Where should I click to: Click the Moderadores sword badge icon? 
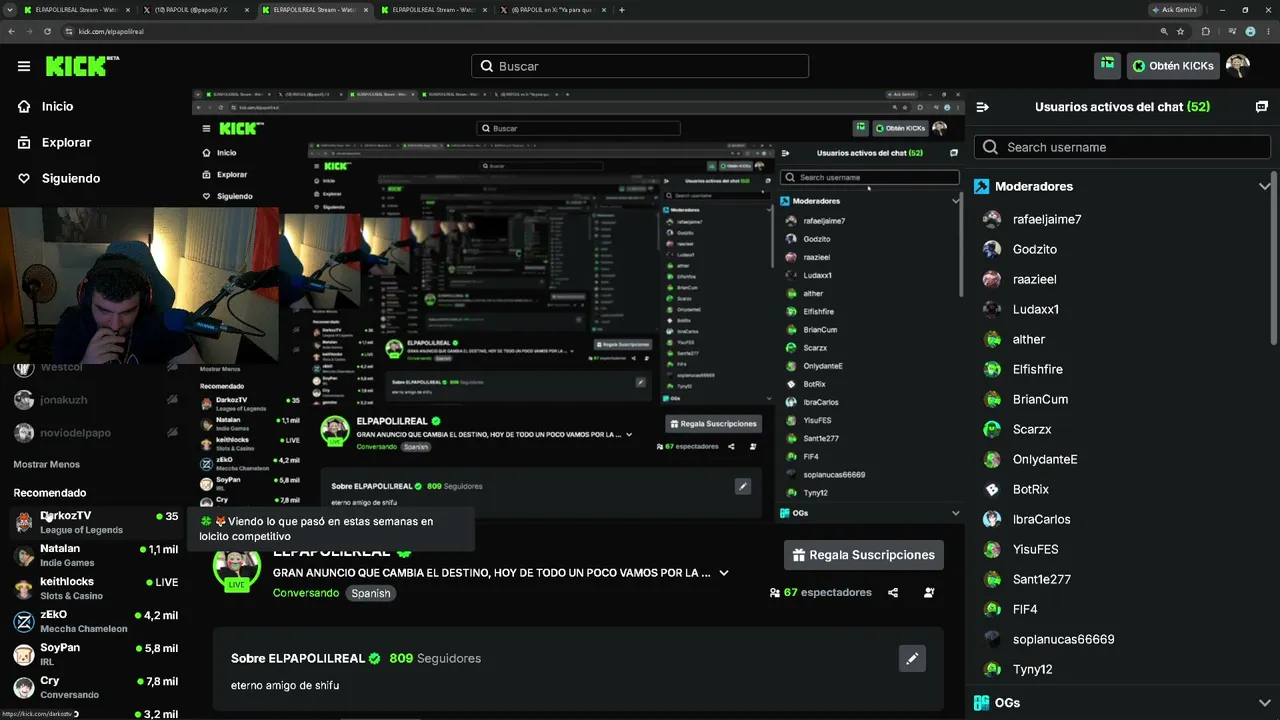coord(982,186)
